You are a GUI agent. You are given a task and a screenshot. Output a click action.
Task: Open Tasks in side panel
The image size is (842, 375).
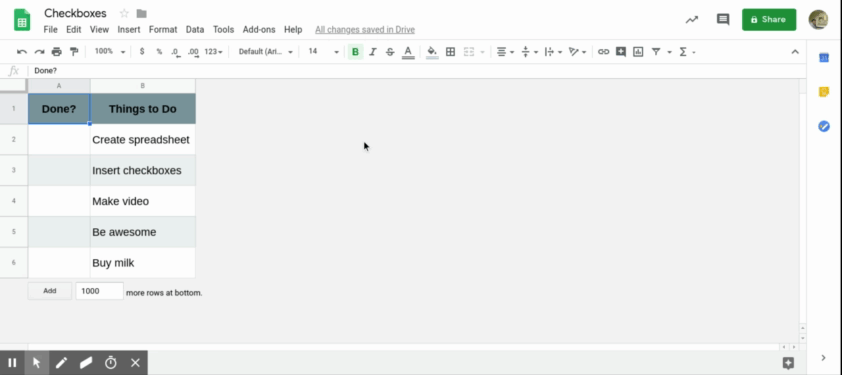(824, 126)
